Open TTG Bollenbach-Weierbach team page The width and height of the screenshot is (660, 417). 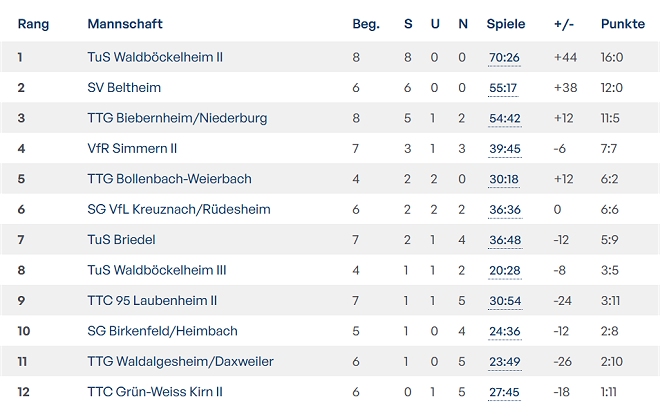click(x=169, y=179)
